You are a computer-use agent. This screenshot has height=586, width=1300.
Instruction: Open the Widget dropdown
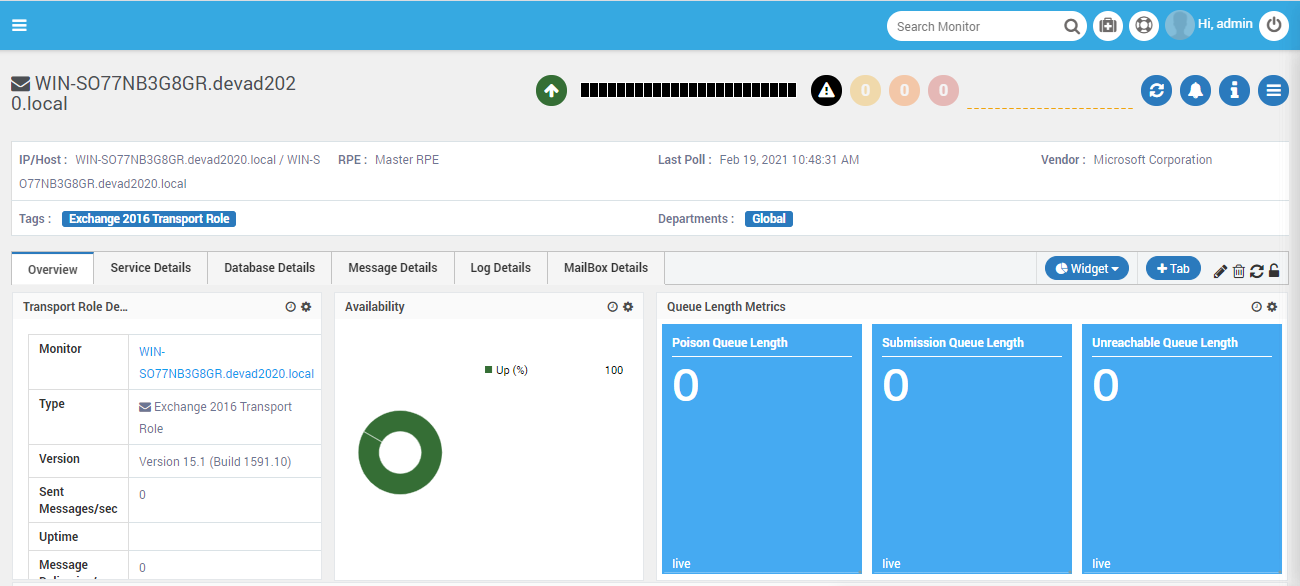click(x=1087, y=268)
